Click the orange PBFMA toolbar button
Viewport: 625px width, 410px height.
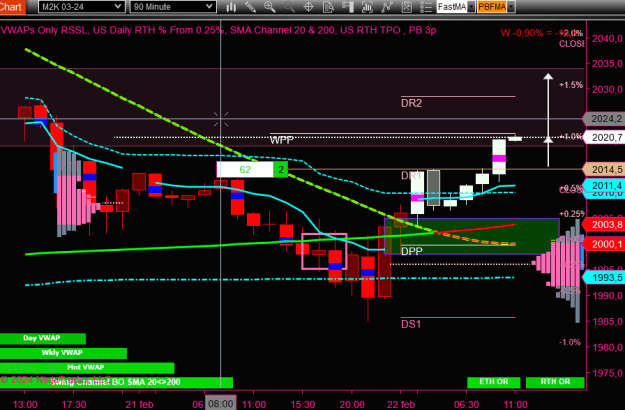[x=492, y=7]
